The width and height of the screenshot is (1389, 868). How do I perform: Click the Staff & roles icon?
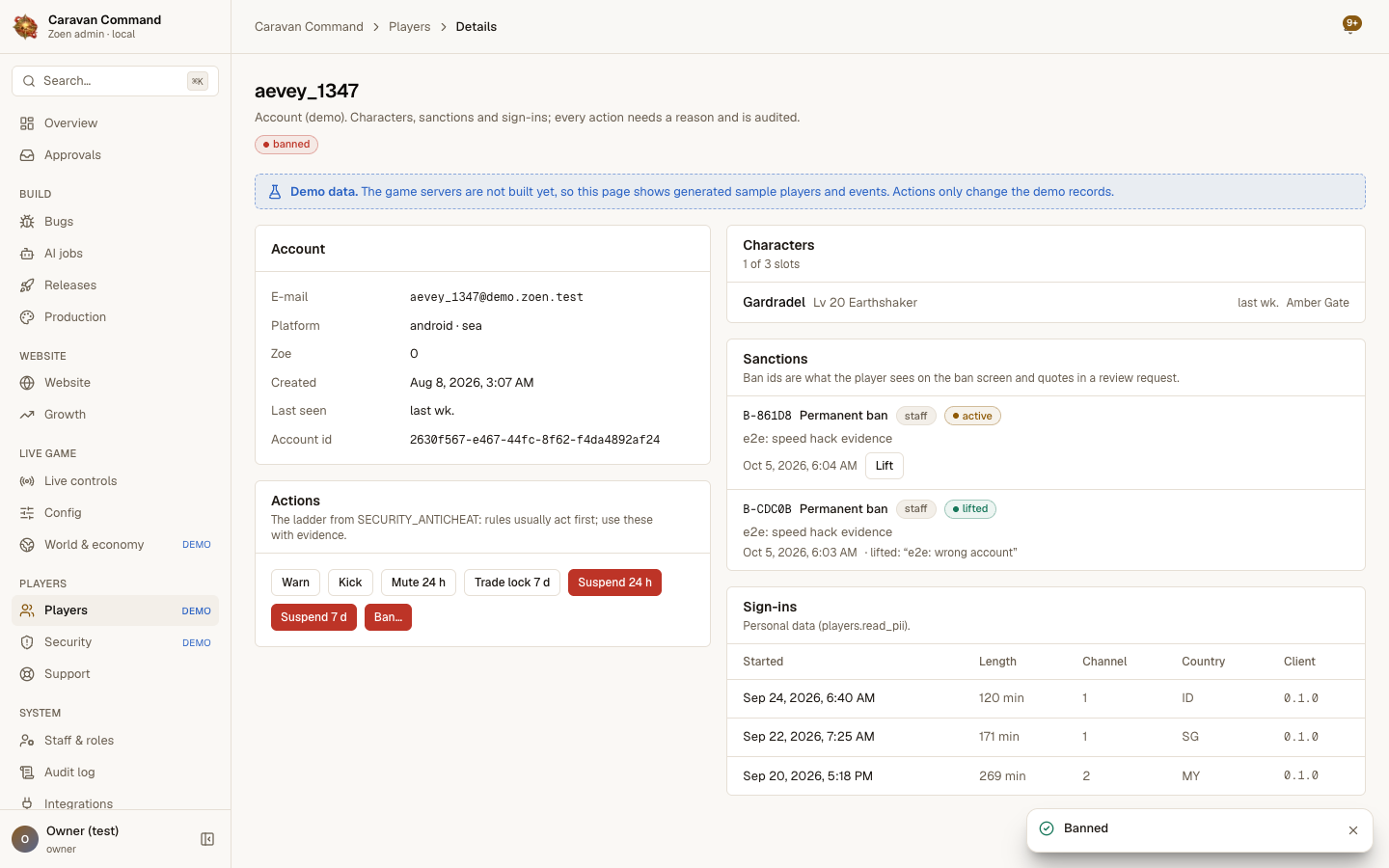click(x=27, y=741)
